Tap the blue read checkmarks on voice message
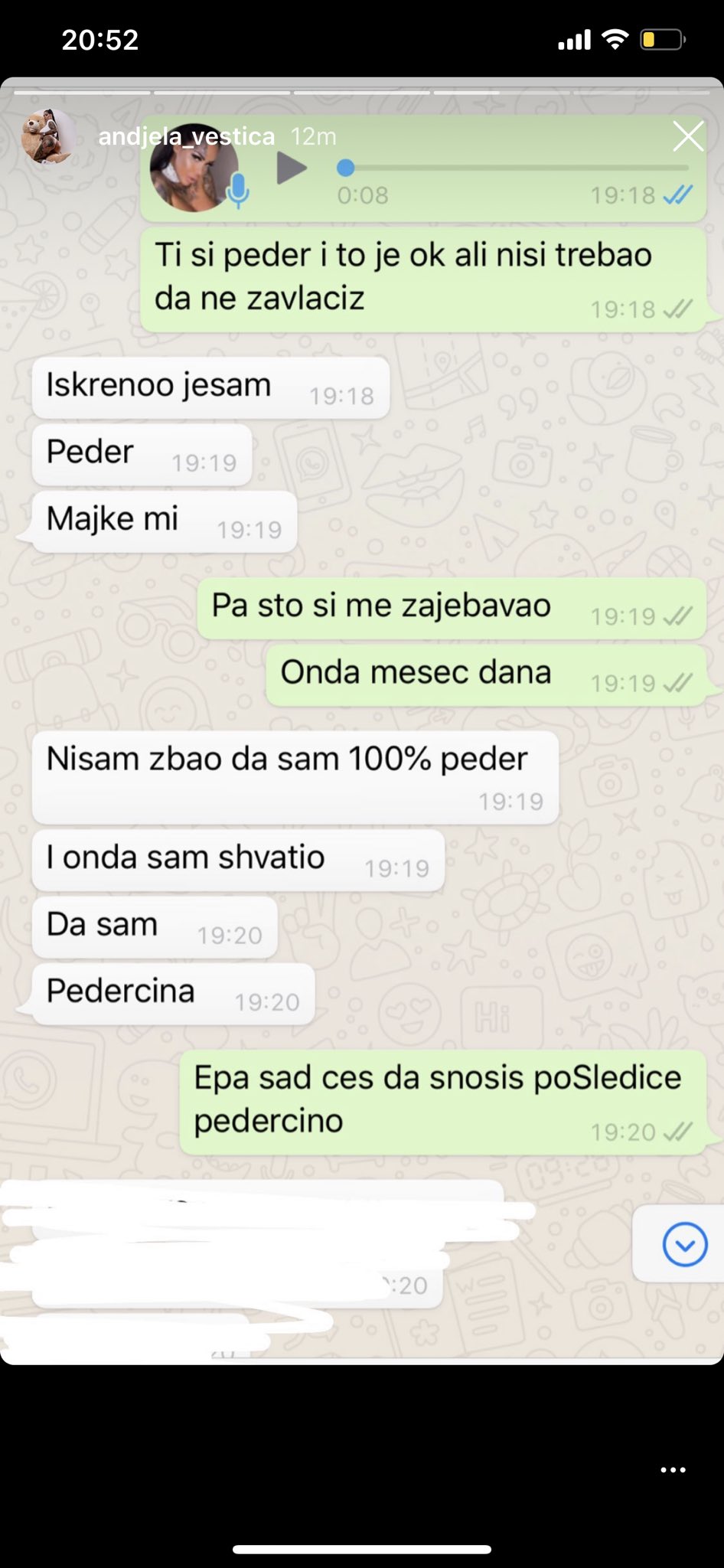Screen dimensions: 724x1568 click(678, 195)
